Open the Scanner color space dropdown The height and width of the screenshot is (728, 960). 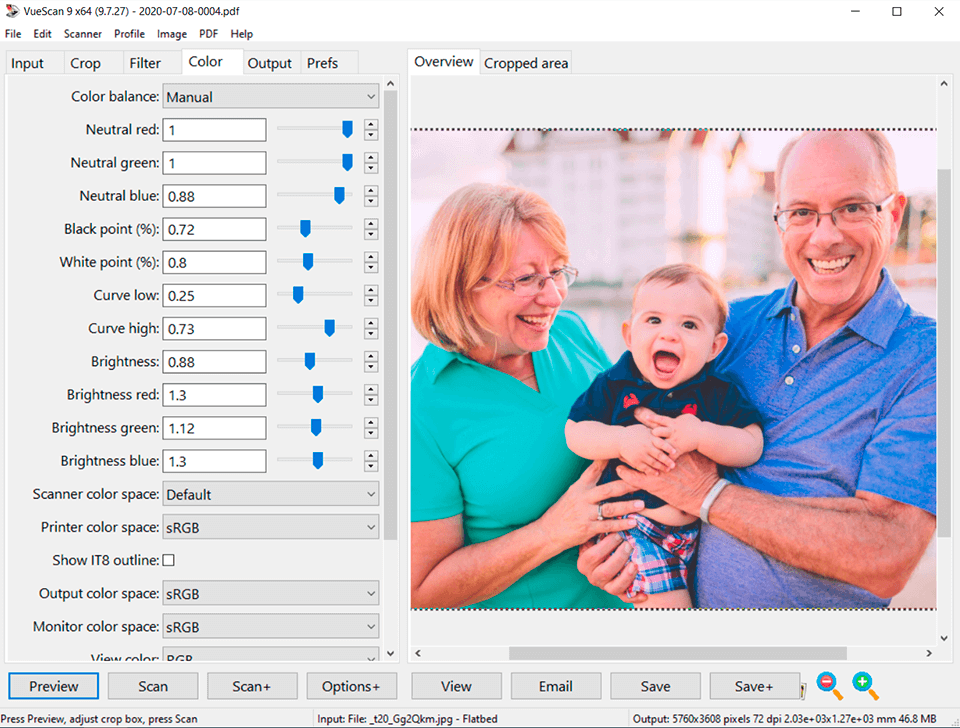click(270, 493)
